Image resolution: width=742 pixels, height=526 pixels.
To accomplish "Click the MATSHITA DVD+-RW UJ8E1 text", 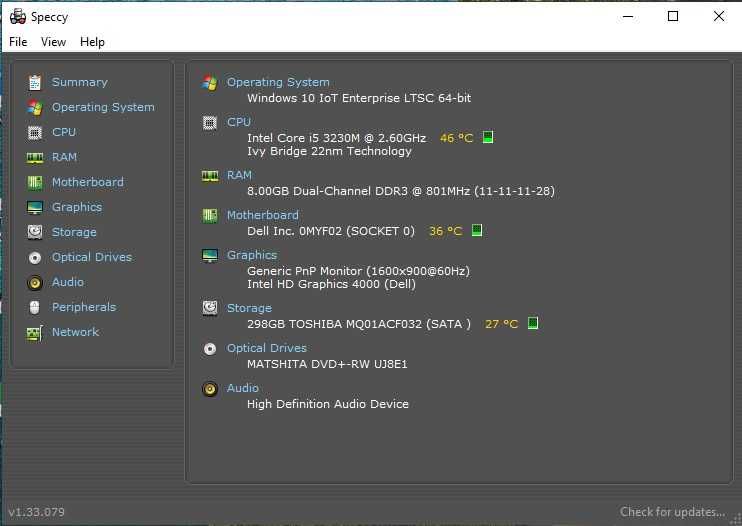I will coord(327,364).
